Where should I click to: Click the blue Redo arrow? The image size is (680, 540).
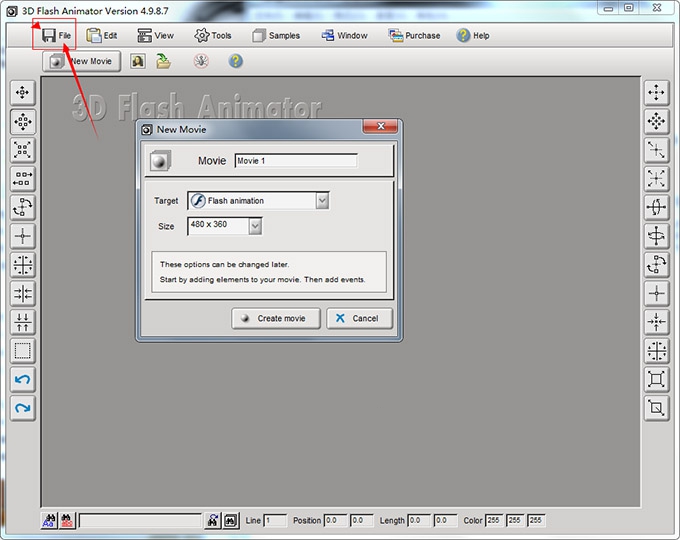point(23,408)
